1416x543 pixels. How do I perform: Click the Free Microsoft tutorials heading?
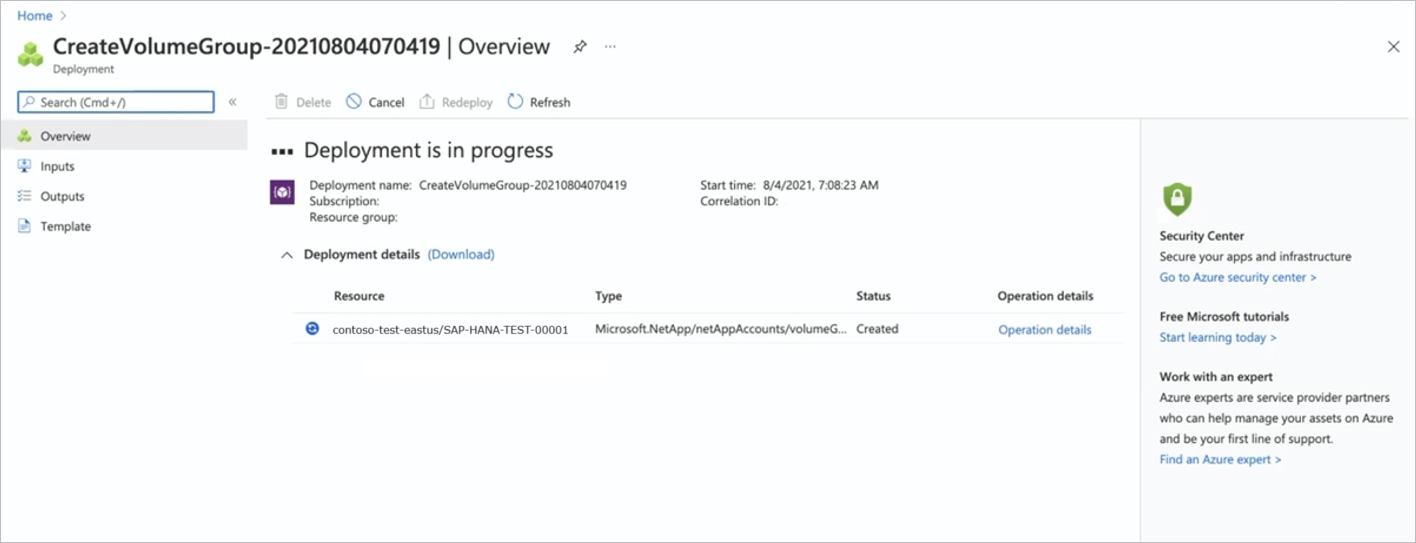pyautogui.click(x=1224, y=316)
